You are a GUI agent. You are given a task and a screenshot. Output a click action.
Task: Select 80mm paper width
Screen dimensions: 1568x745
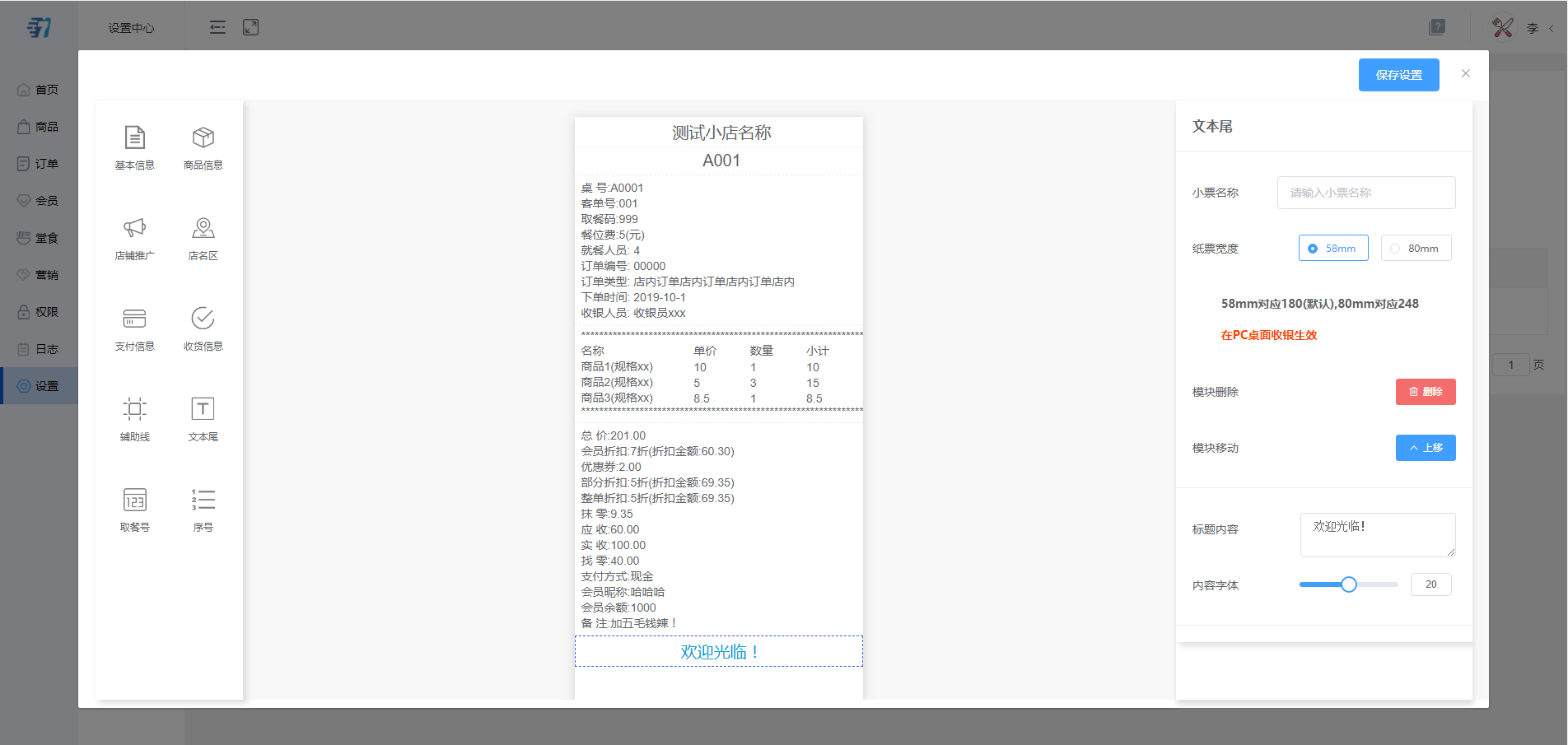click(1416, 248)
